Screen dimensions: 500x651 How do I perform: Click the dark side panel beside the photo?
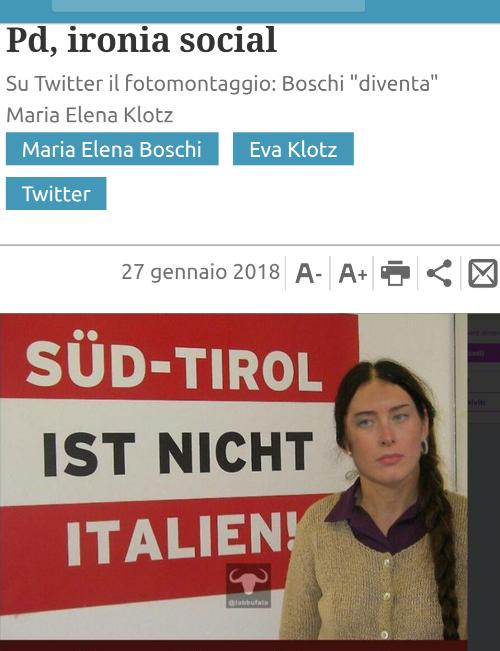click(x=484, y=477)
